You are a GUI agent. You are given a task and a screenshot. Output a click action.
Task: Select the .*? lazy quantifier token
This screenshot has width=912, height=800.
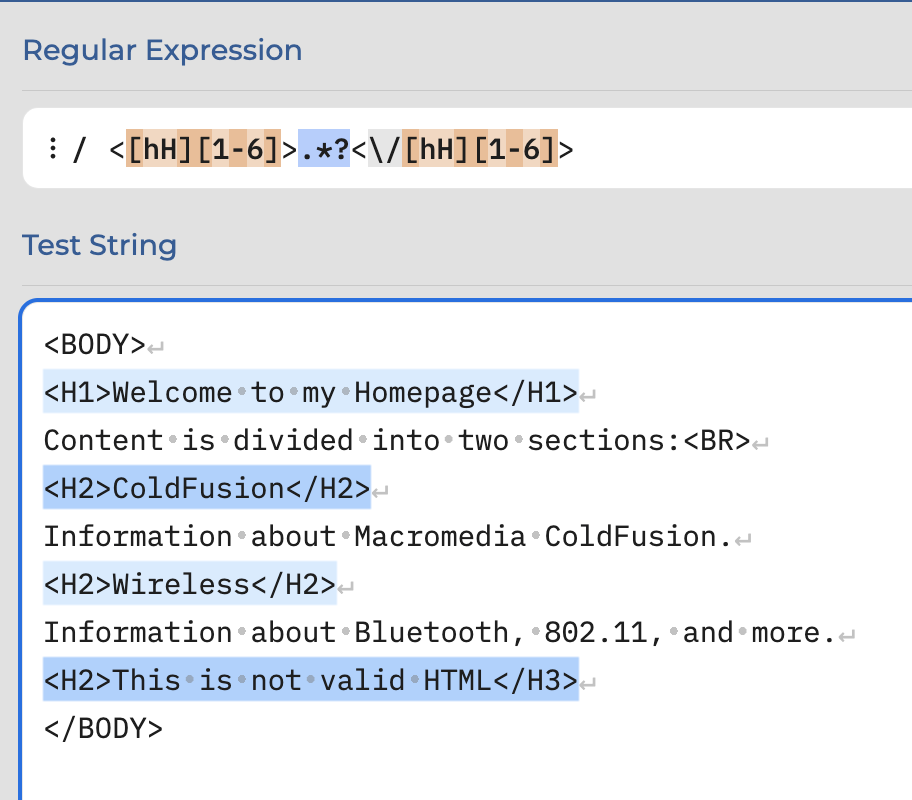pyautogui.click(x=324, y=148)
